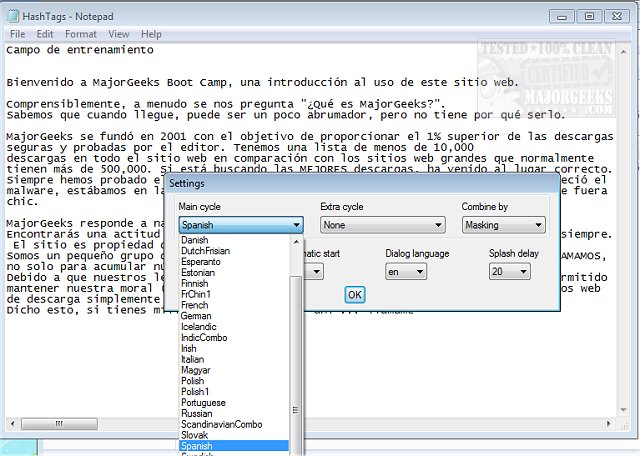The width and height of the screenshot is (640, 456).
Task: Select highlighted Spanish in the language list
Action: [x=234, y=446]
